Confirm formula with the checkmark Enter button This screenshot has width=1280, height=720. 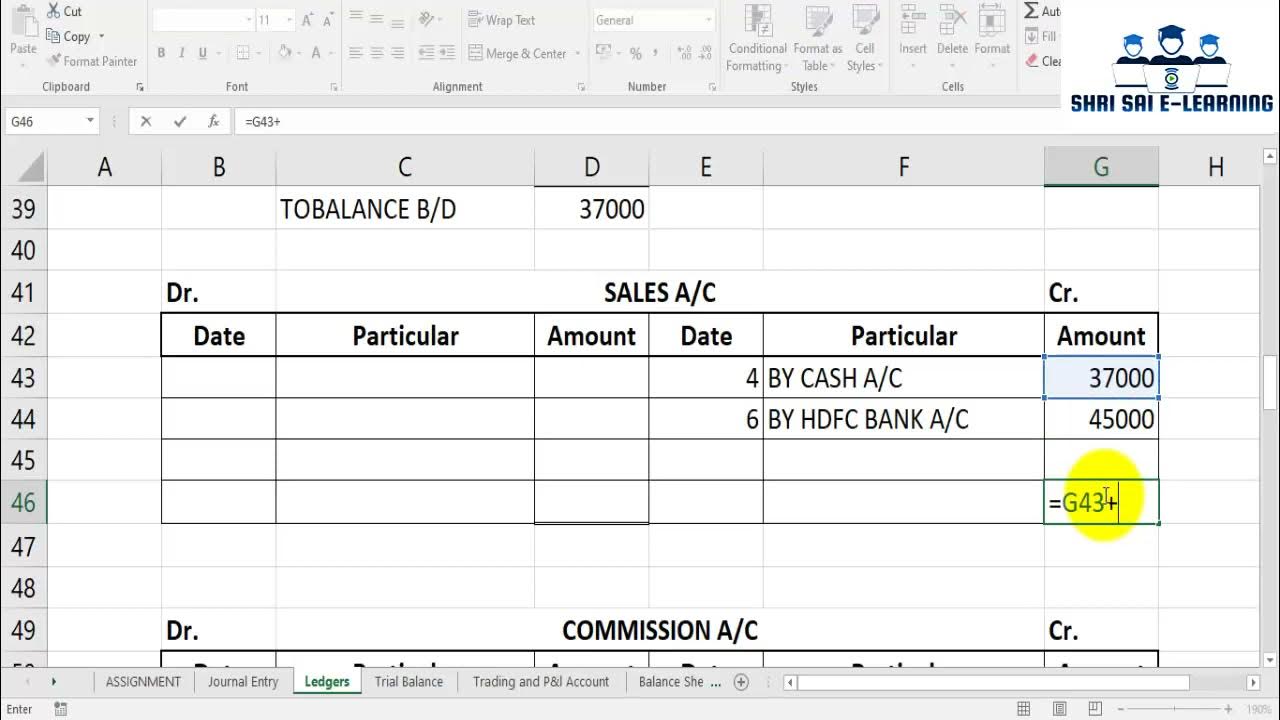(180, 121)
